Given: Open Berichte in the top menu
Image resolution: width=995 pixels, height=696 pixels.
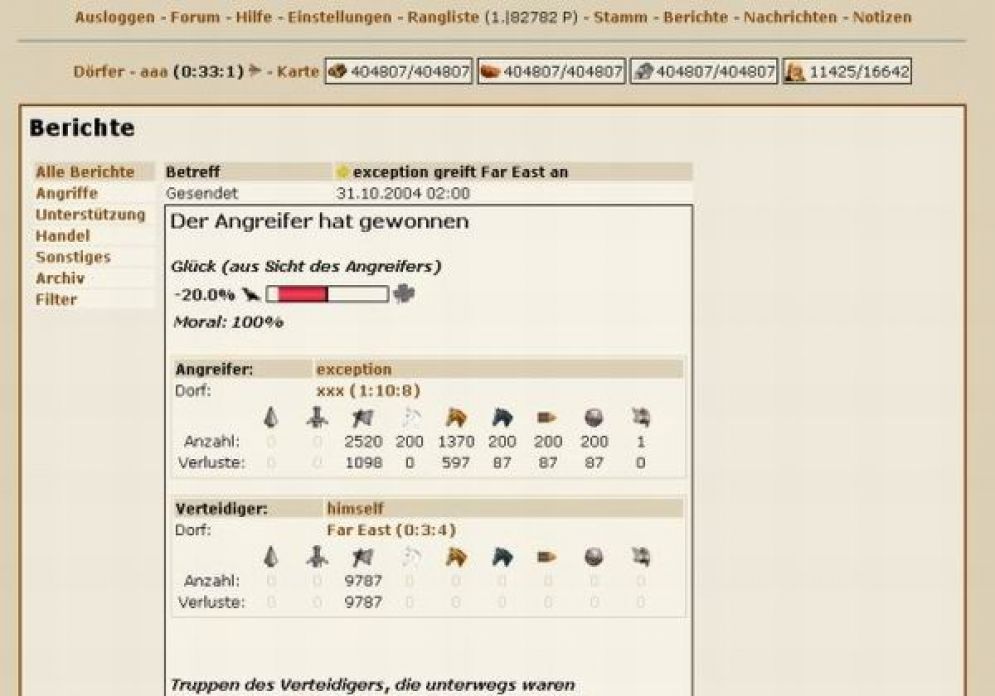Looking at the screenshot, I should pos(695,17).
